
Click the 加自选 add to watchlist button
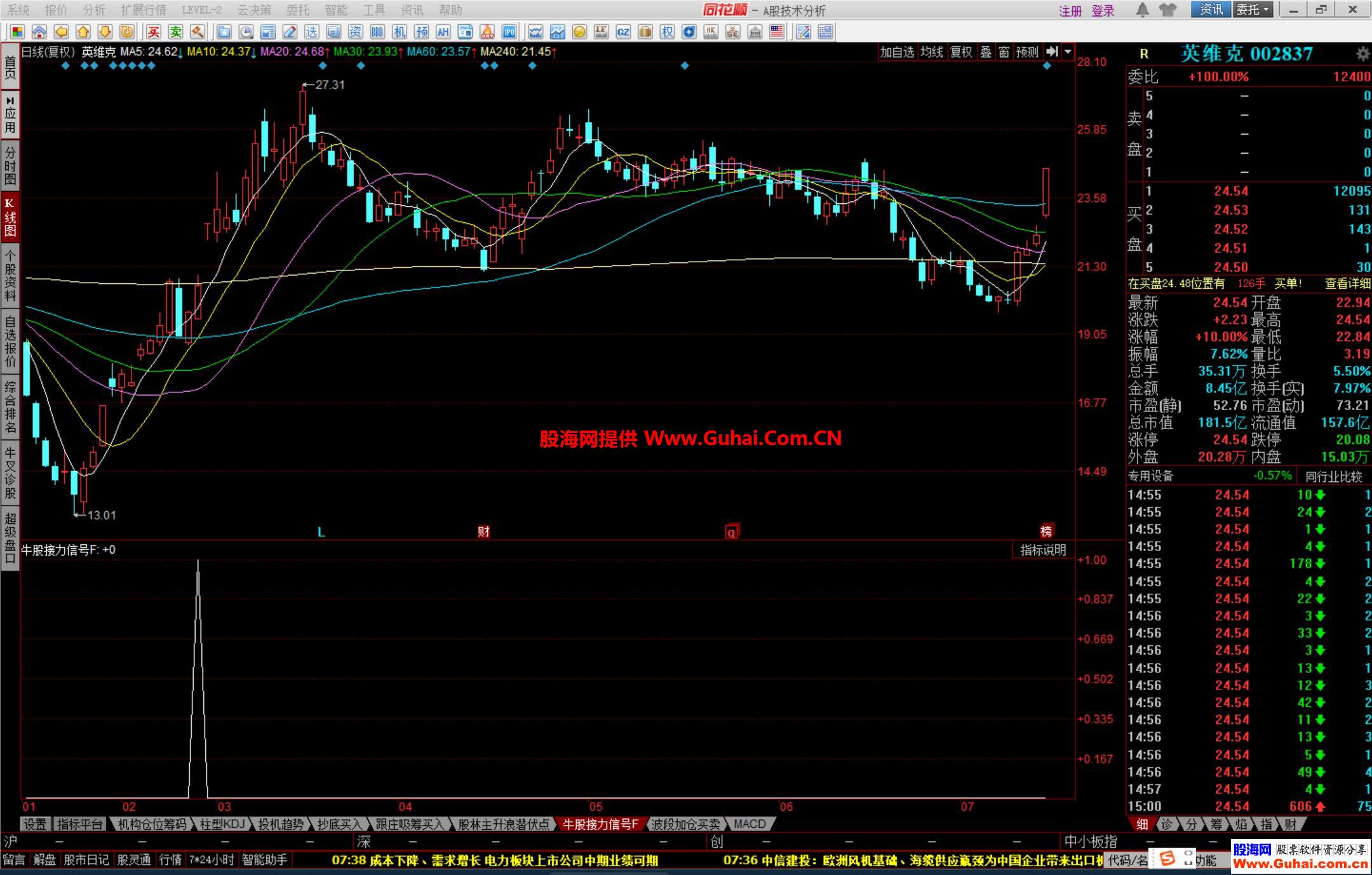coord(897,52)
